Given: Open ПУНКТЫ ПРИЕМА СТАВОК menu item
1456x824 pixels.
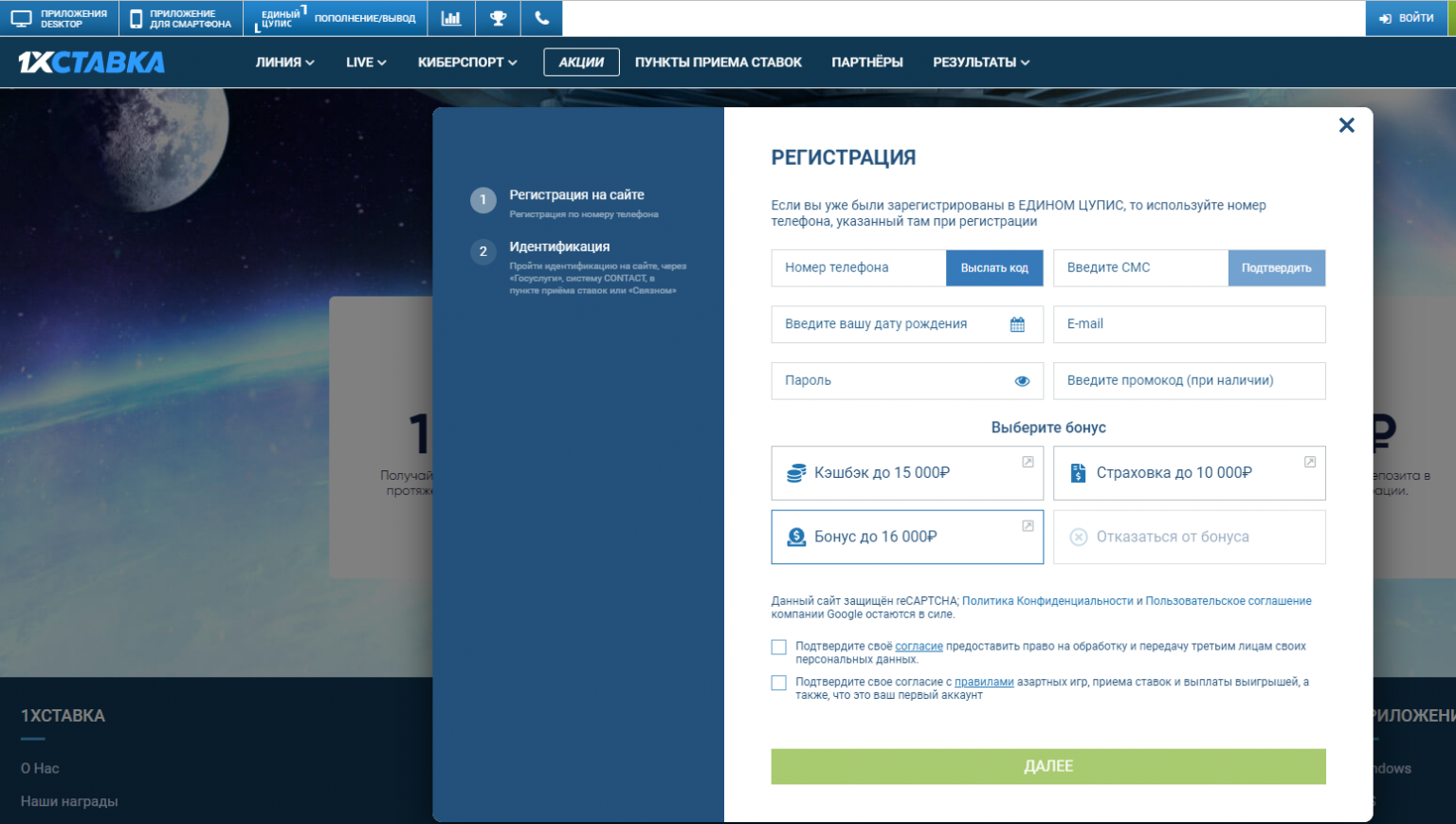Looking at the screenshot, I should point(718,63).
